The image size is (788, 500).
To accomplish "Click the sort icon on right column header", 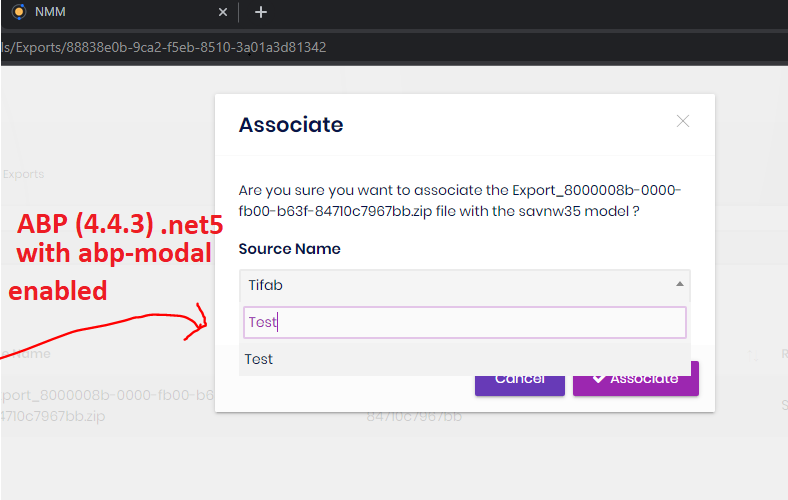I will (753, 354).
